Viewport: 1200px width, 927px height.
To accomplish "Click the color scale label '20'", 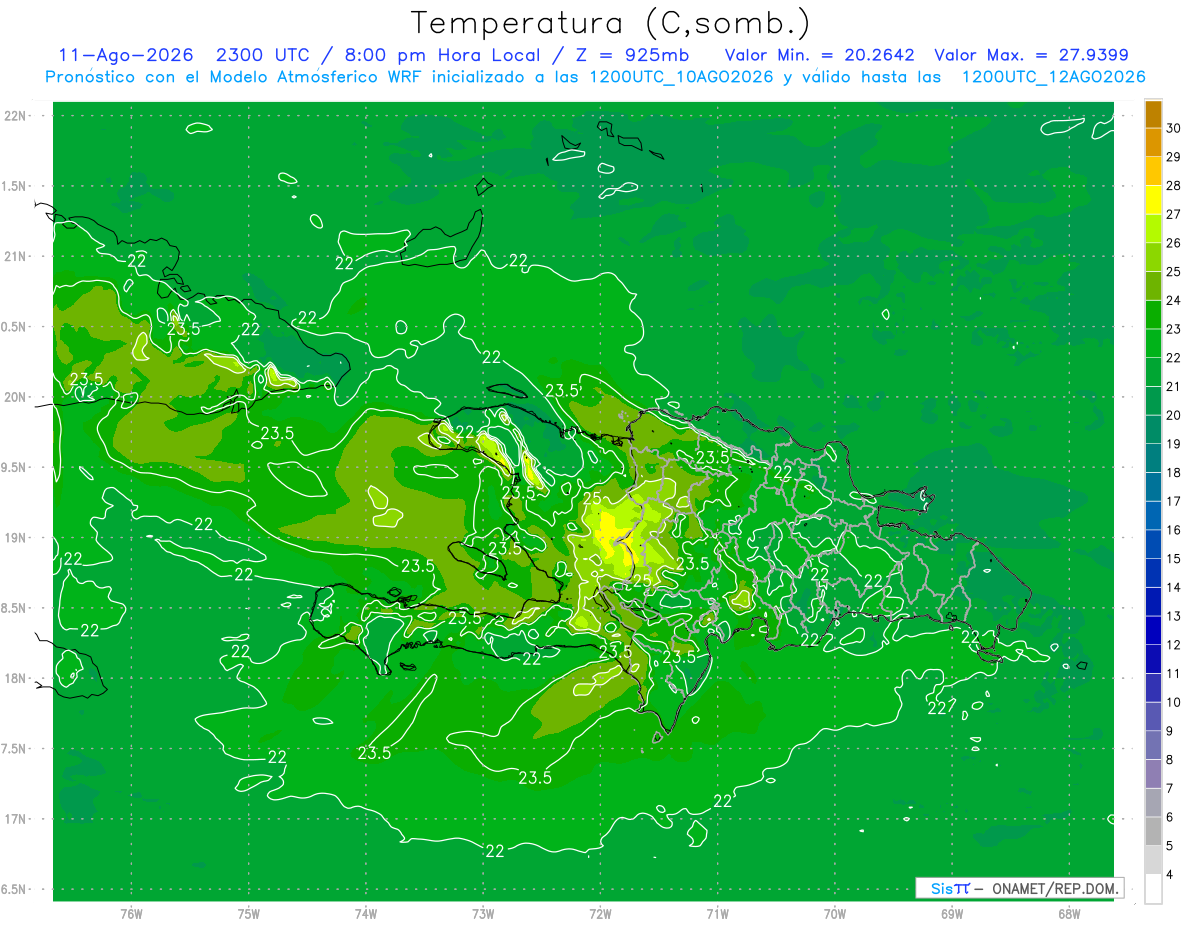I will coord(1174,415).
